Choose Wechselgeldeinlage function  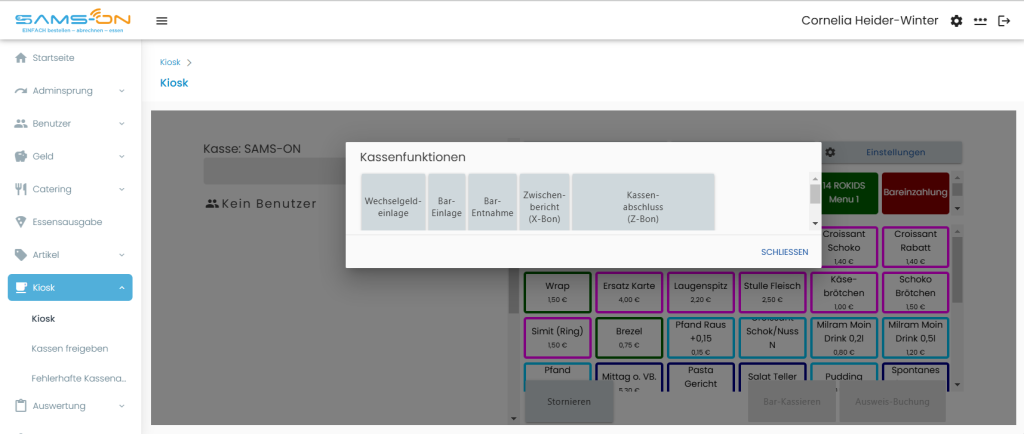pyautogui.click(x=393, y=202)
